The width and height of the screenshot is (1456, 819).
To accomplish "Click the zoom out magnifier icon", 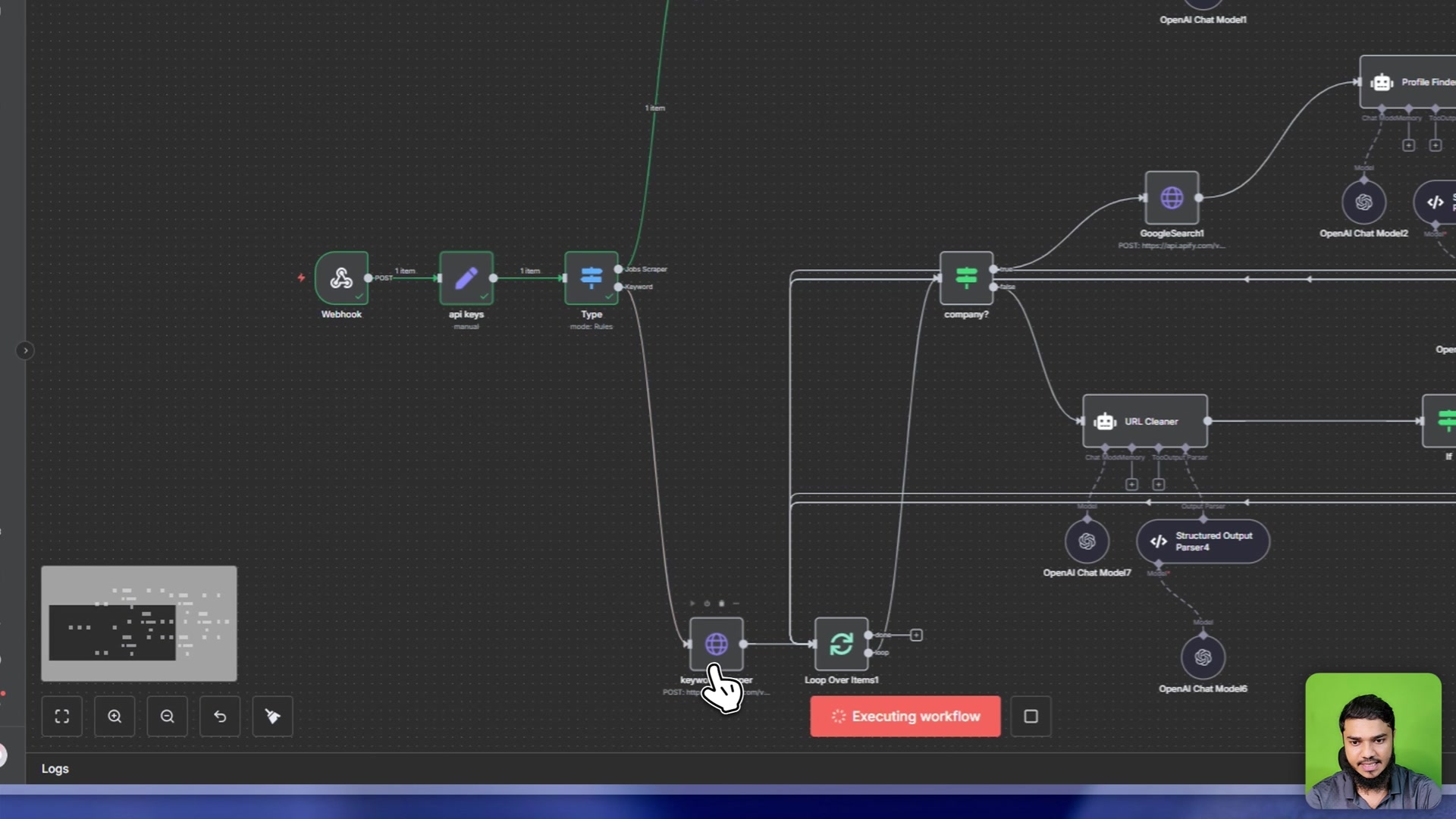I will click(x=168, y=717).
